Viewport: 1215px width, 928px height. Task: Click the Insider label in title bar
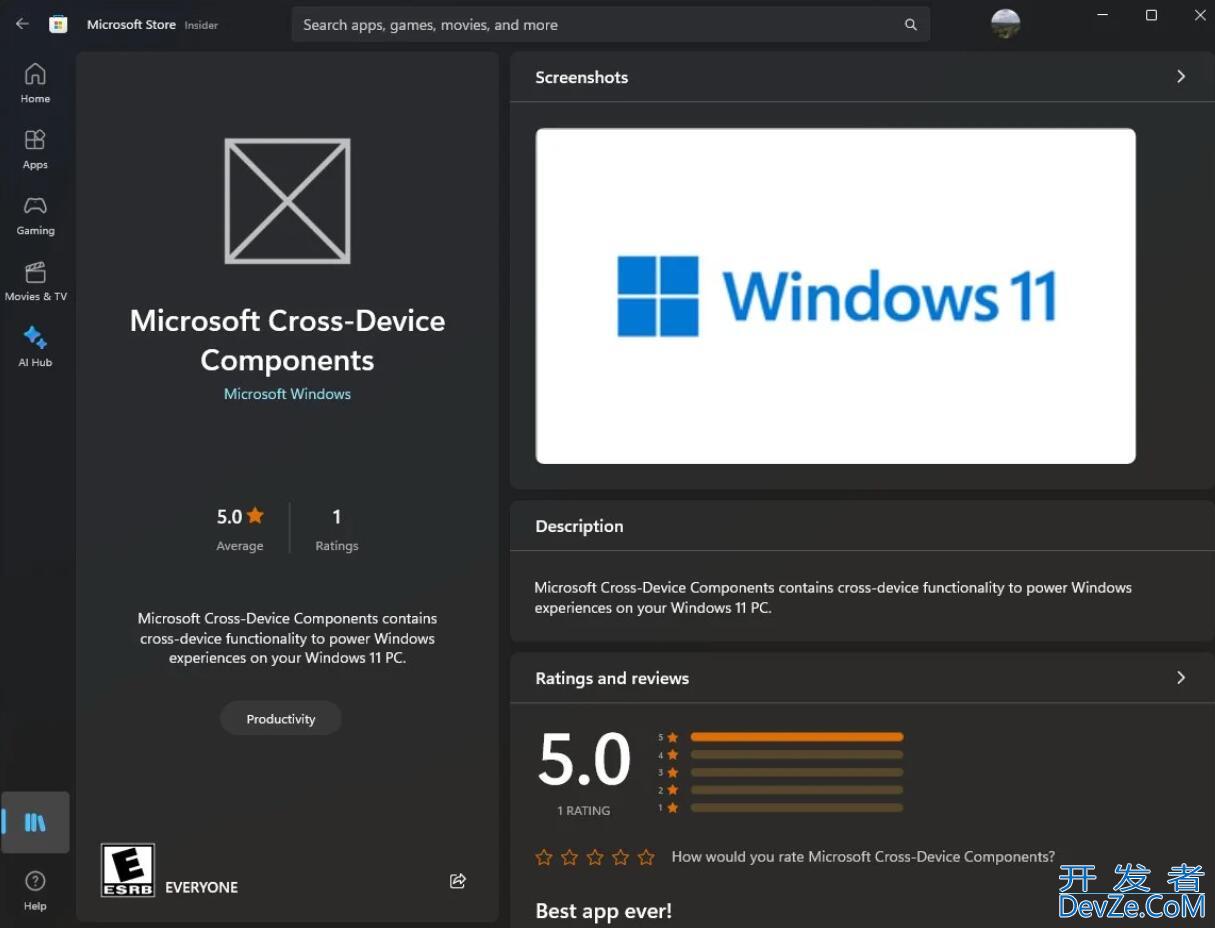(x=201, y=25)
